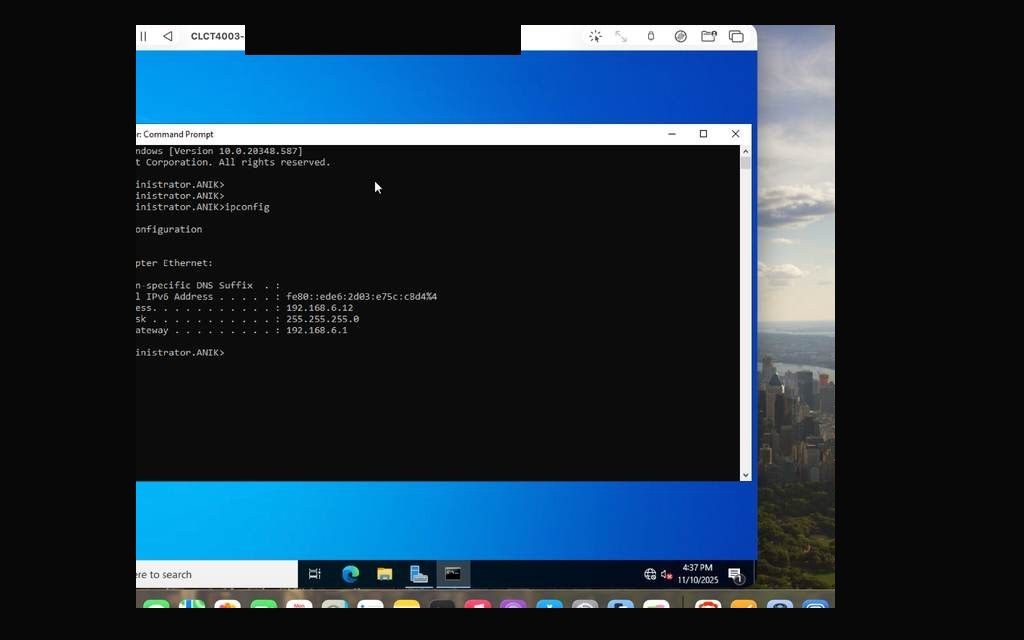The height and width of the screenshot is (640, 1024).
Task: Click the overlapping windows icon in VM toolbar
Action: [736, 37]
